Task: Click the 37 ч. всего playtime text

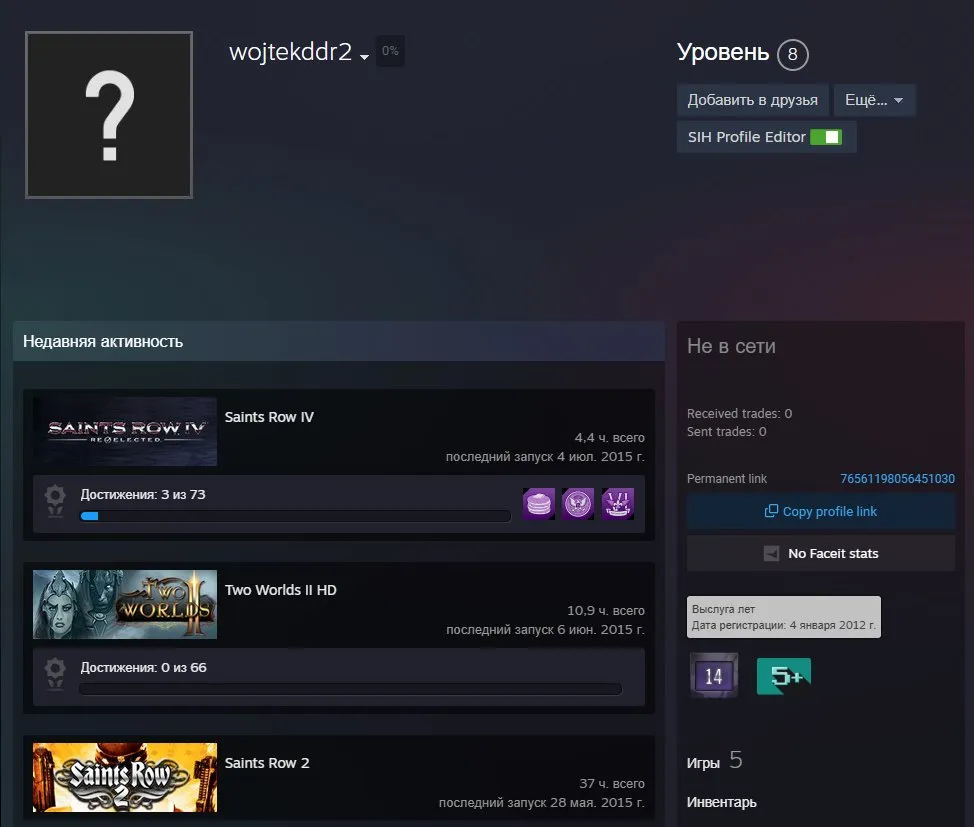Action: click(612, 784)
